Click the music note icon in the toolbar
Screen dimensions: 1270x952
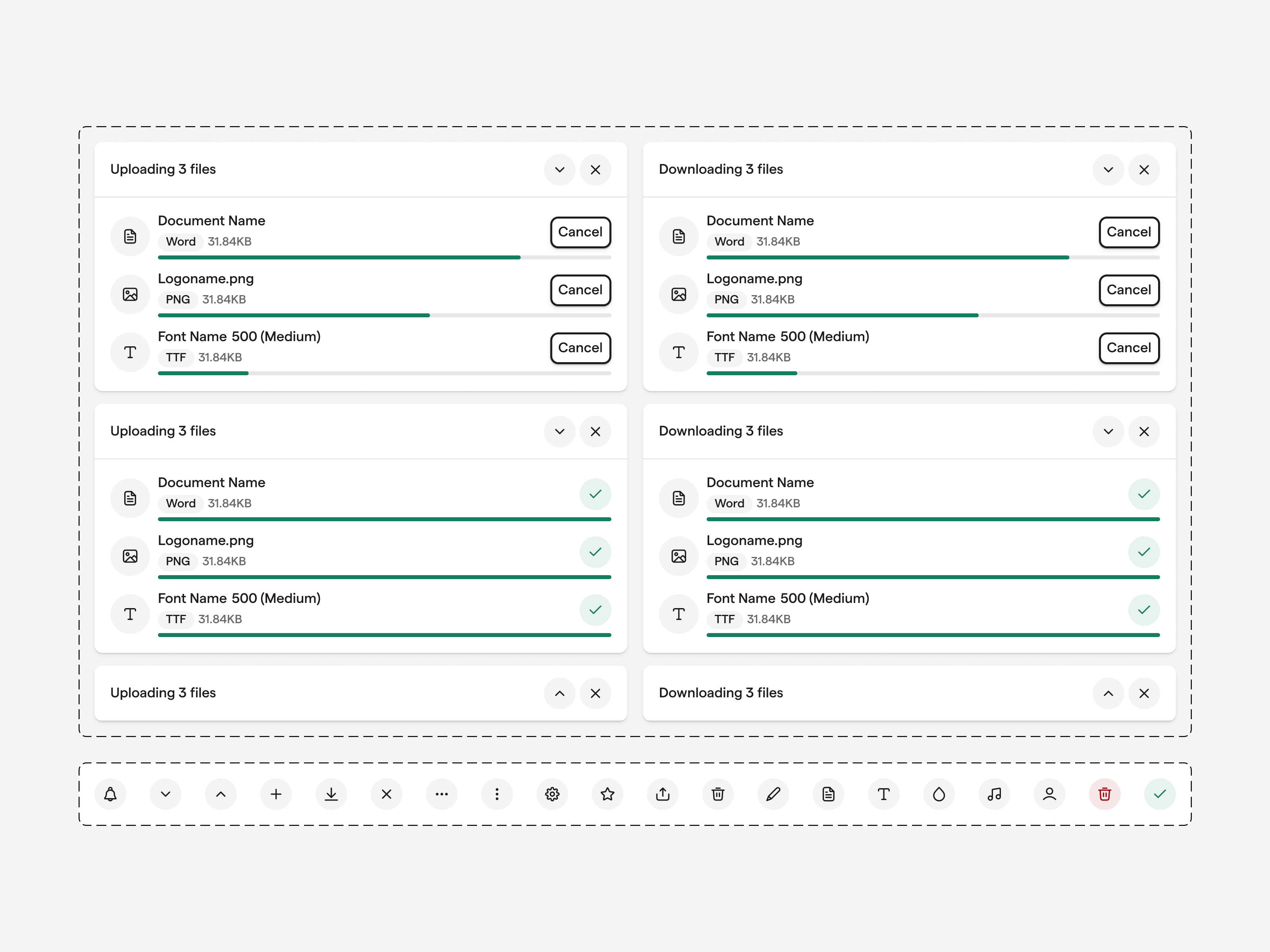coord(995,794)
